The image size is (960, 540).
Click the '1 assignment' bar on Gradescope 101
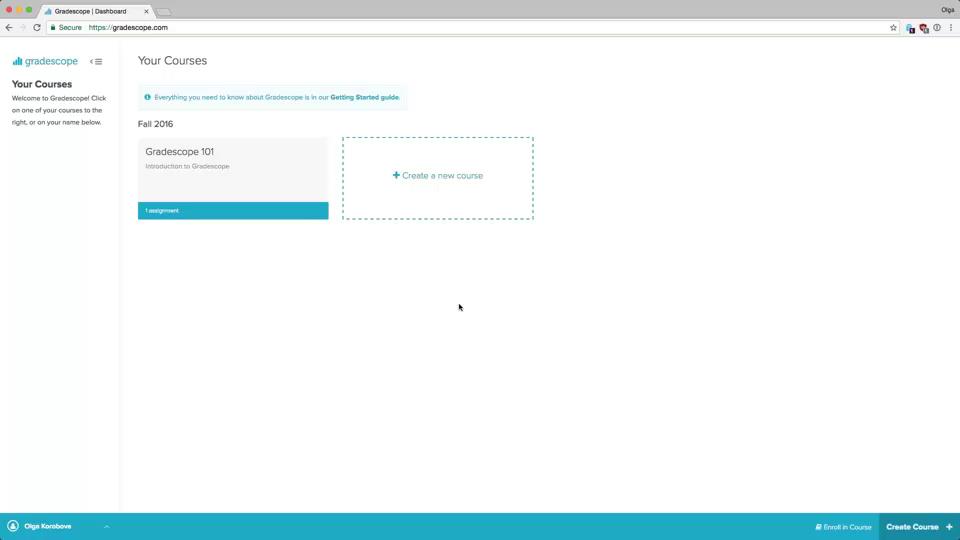coord(233,211)
